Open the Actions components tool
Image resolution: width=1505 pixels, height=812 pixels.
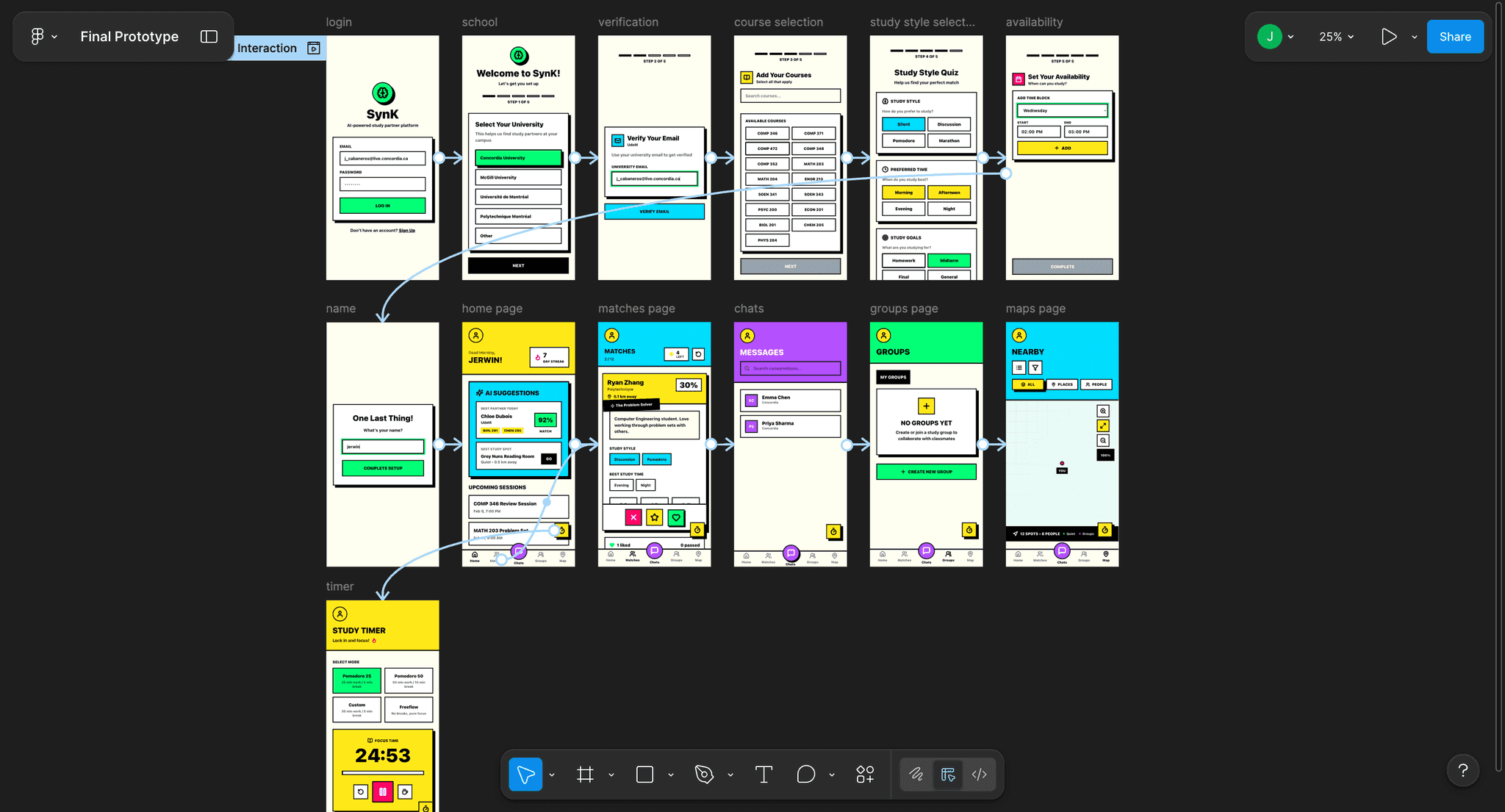pos(865,774)
